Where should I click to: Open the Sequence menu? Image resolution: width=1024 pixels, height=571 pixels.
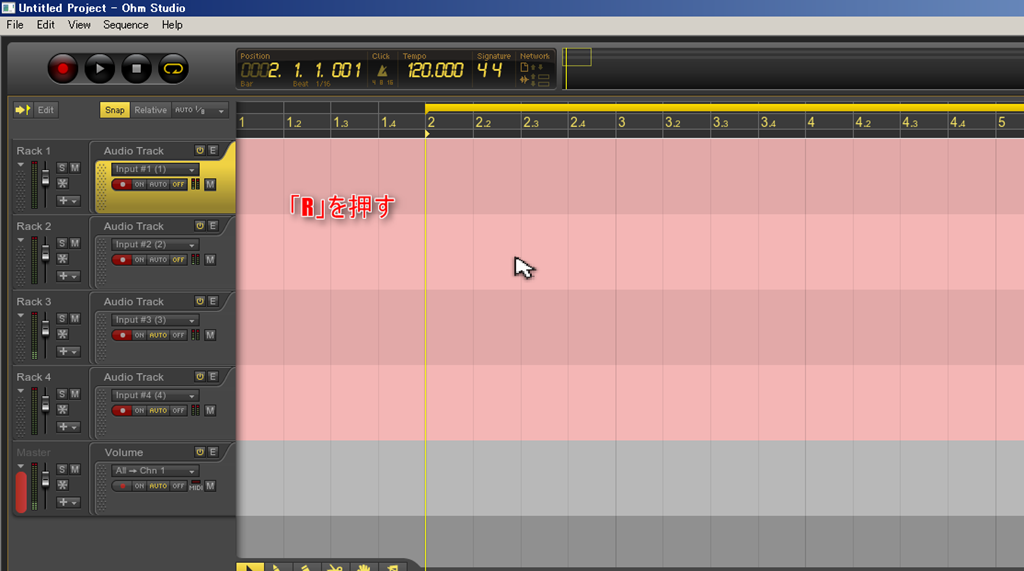(x=125, y=25)
